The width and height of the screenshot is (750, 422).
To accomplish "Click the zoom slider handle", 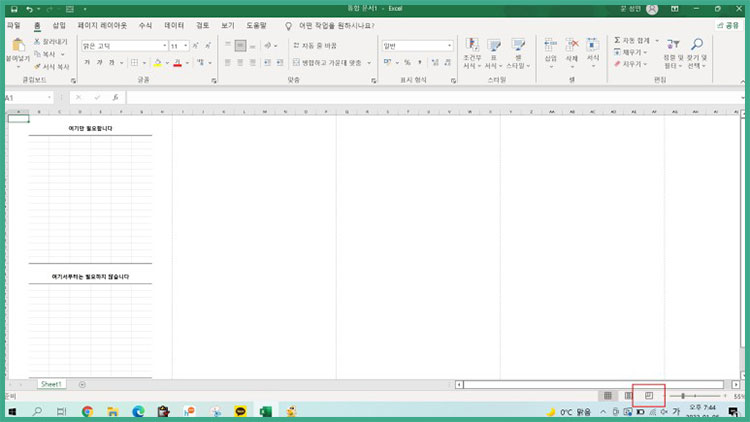I will point(683,396).
